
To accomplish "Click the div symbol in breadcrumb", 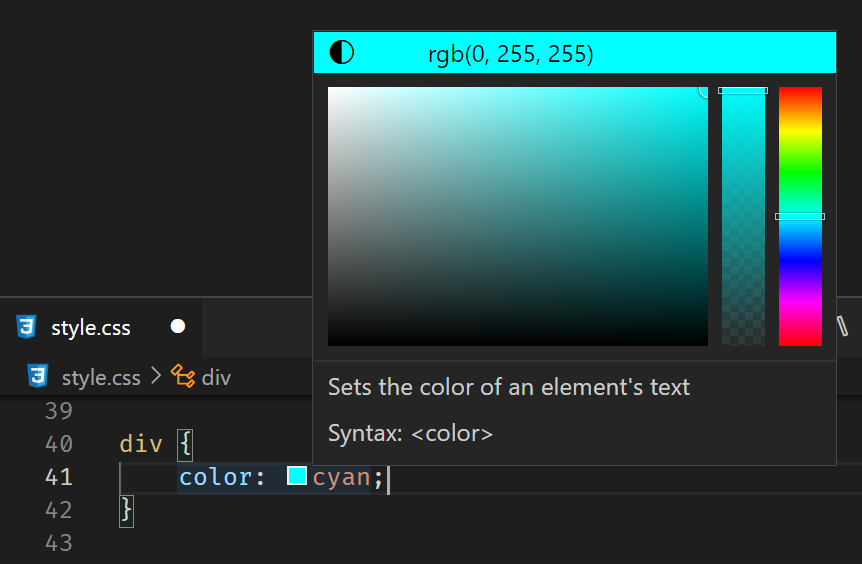I will pos(216,378).
